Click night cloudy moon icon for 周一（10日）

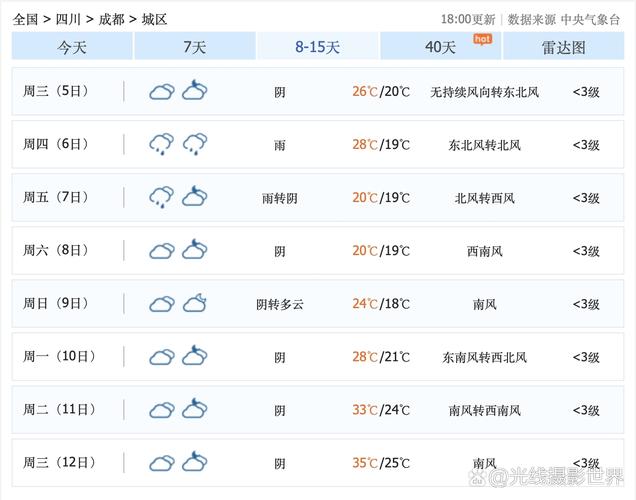tap(195, 355)
